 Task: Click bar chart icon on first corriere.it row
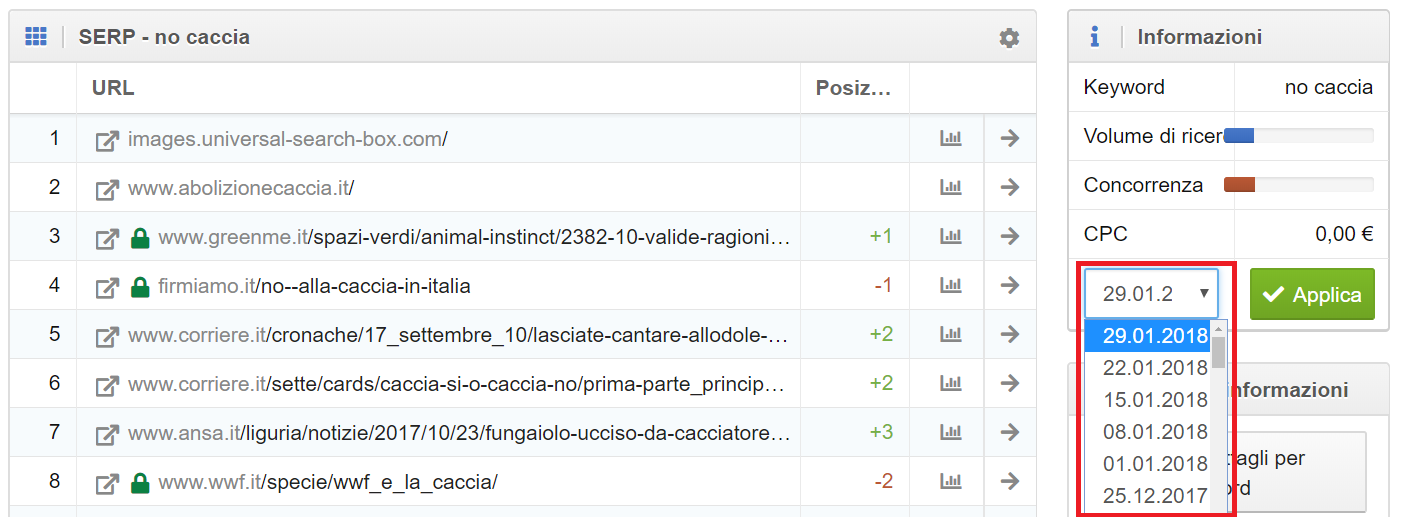click(950, 334)
